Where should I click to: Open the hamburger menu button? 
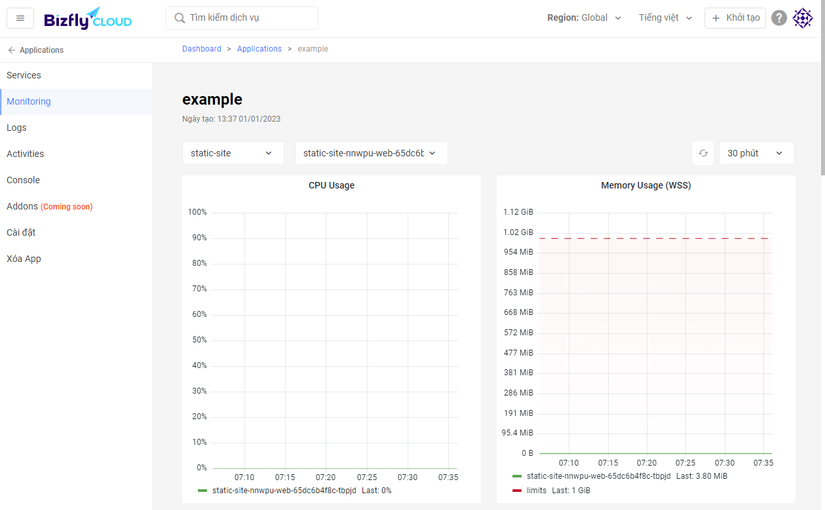coord(20,18)
